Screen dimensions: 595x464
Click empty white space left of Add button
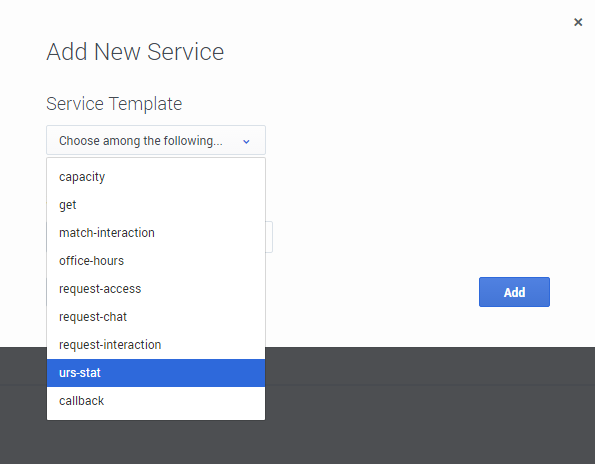coord(372,292)
